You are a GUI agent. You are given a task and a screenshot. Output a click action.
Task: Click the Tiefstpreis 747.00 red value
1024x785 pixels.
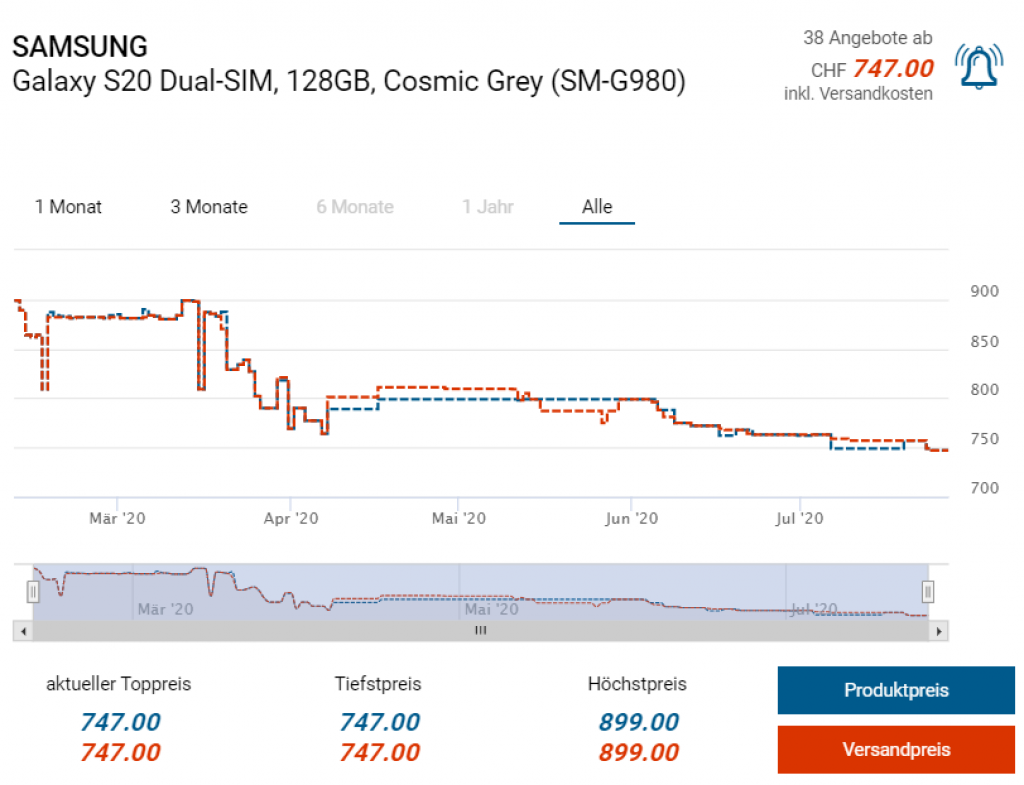pos(379,752)
